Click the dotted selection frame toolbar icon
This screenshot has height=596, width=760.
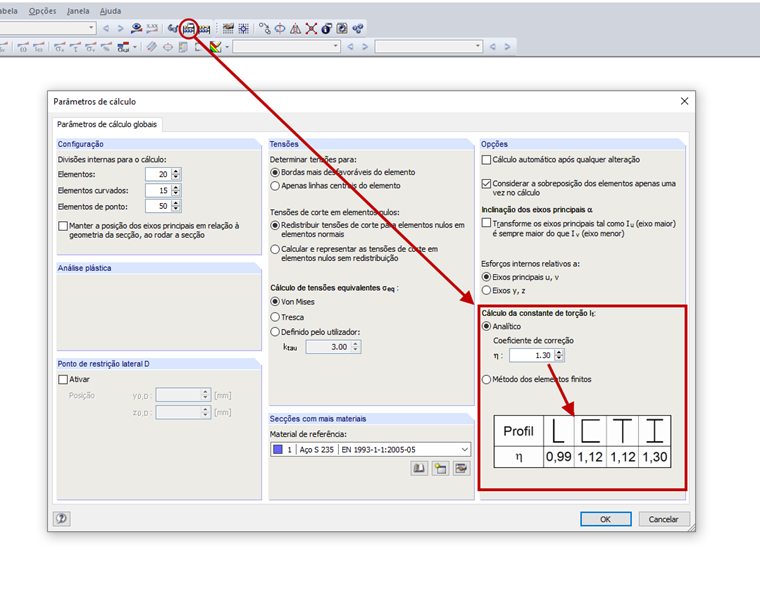[x=243, y=29]
